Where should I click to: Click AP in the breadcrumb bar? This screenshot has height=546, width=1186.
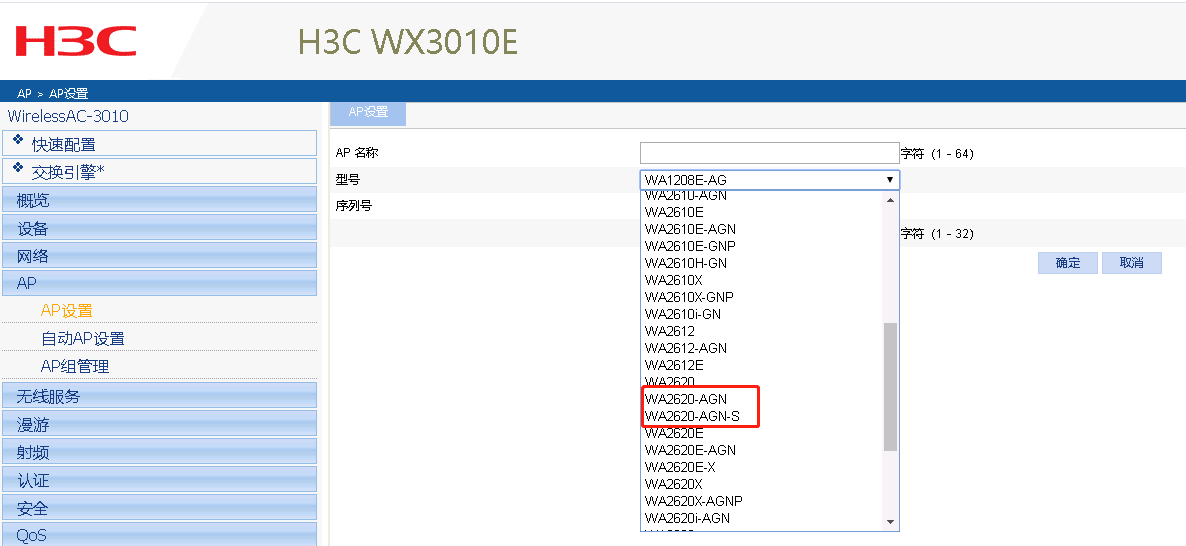[x=24, y=94]
